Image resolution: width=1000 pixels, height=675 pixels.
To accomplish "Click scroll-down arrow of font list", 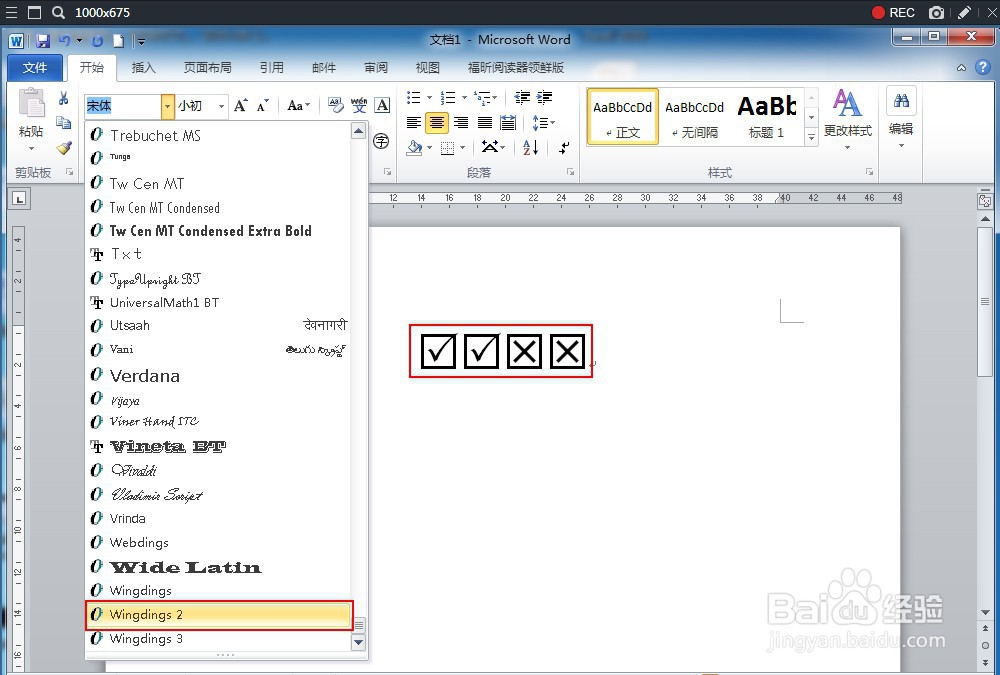I will pos(358,642).
